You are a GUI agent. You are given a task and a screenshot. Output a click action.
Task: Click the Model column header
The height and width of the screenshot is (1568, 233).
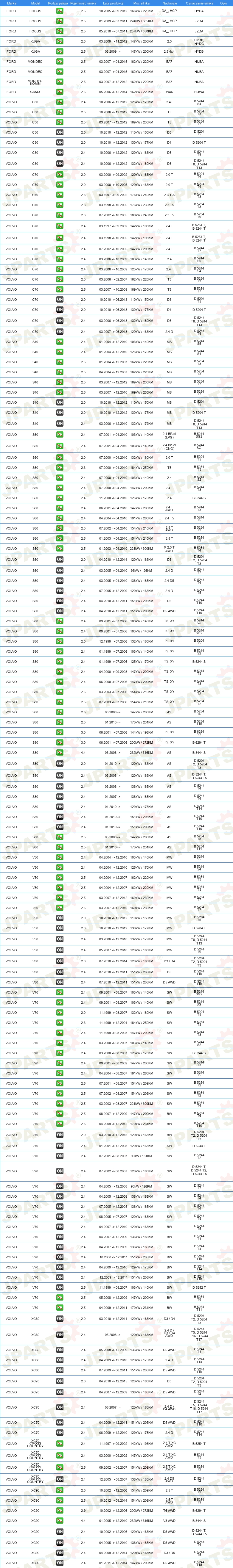(35, 3)
